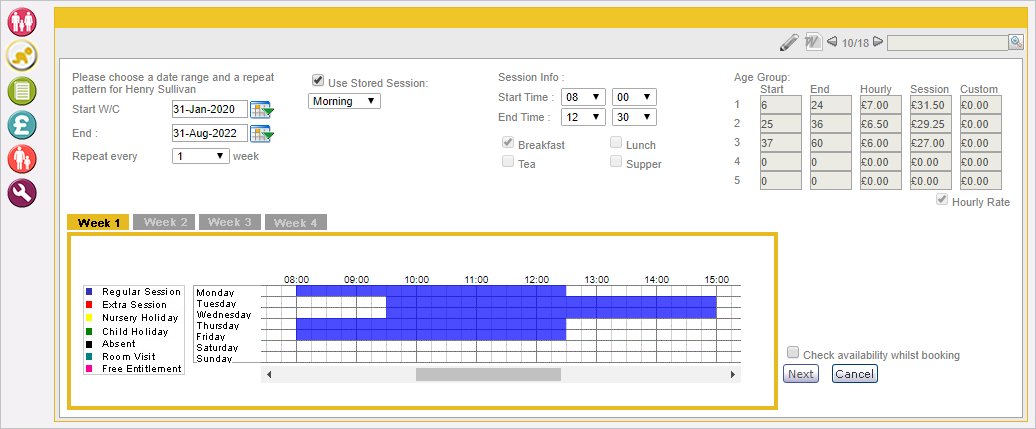Viewport: 1036px width, 429px height.
Task: Click the Cancel button
Action: (x=855, y=374)
